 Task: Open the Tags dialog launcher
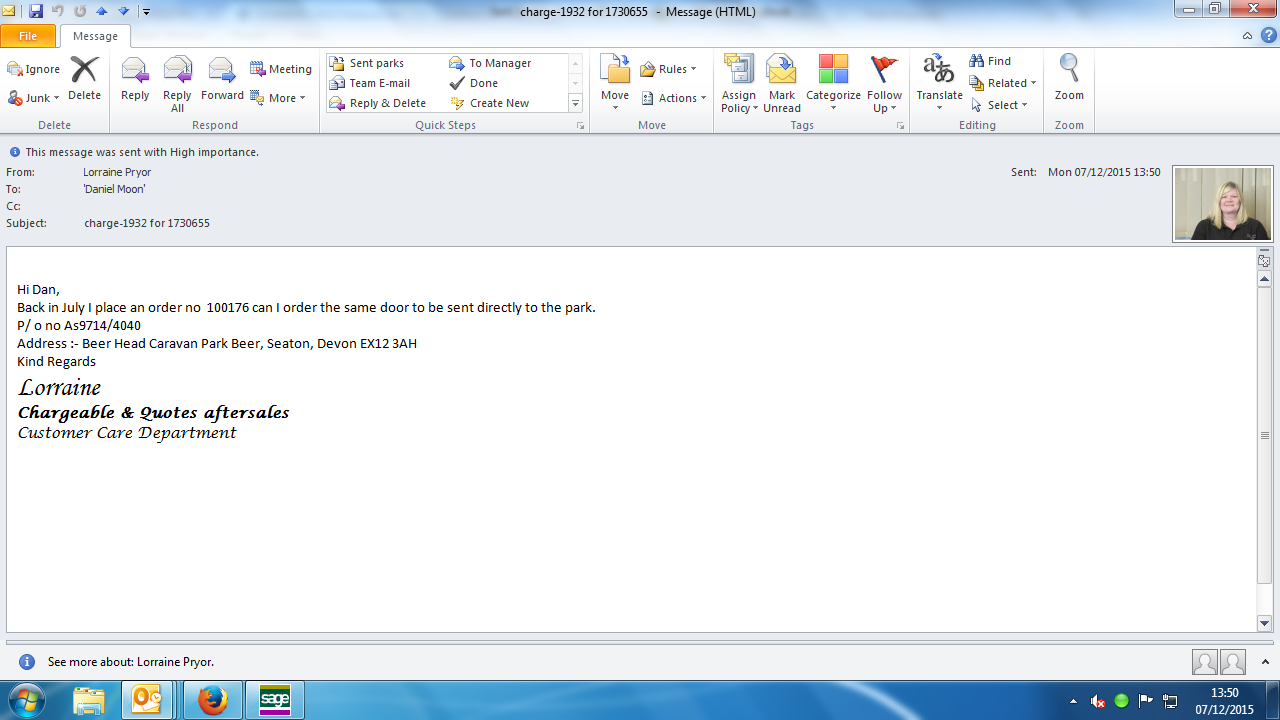click(x=900, y=126)
